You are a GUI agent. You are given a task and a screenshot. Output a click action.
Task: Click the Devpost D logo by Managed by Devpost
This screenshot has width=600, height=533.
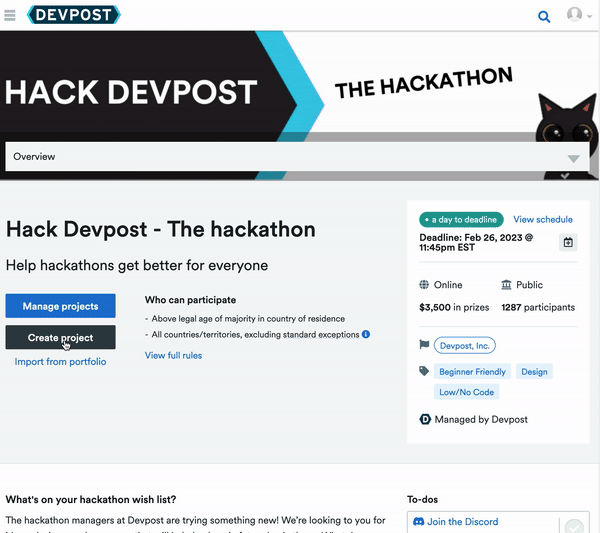(425, 419)
